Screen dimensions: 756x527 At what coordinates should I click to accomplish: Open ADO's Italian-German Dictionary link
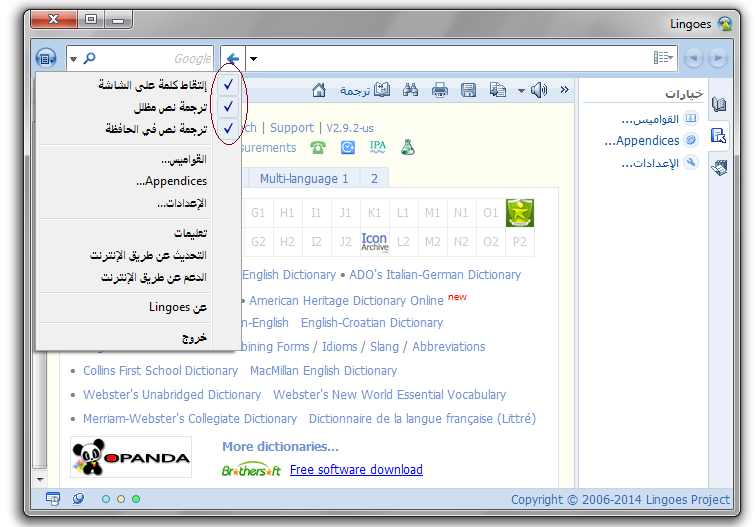(x=435, y=274)
